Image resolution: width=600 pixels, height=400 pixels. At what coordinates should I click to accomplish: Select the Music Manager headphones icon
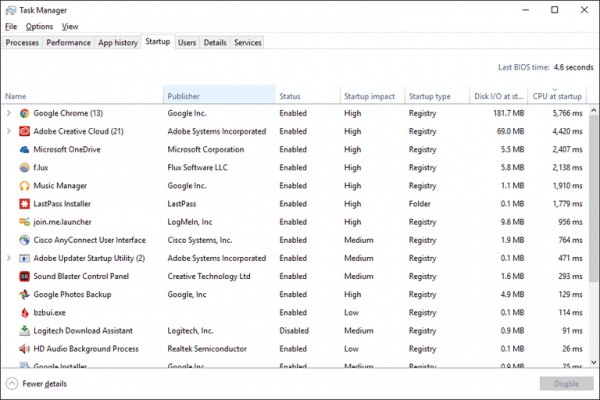coord(24,186)
